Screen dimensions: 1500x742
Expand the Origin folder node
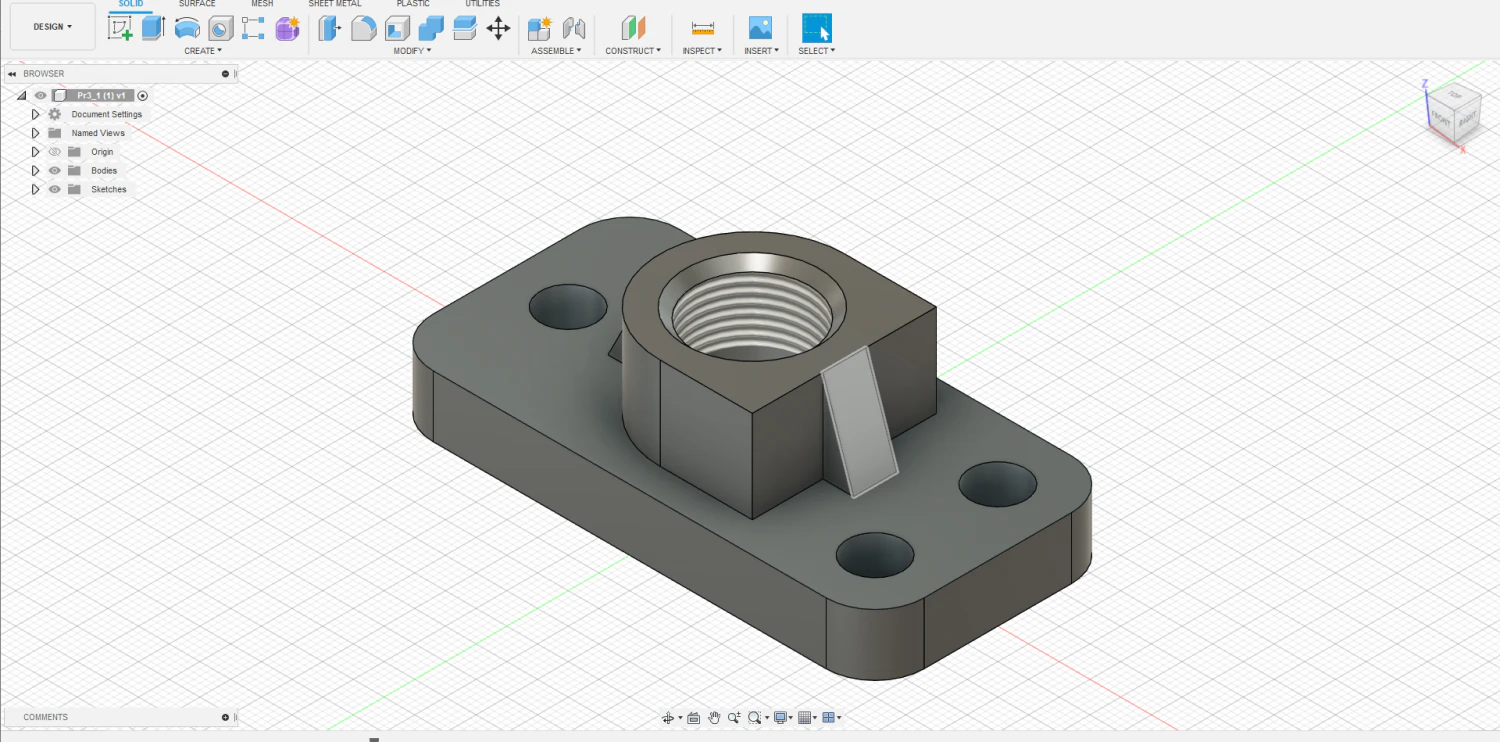coord(36,152)
